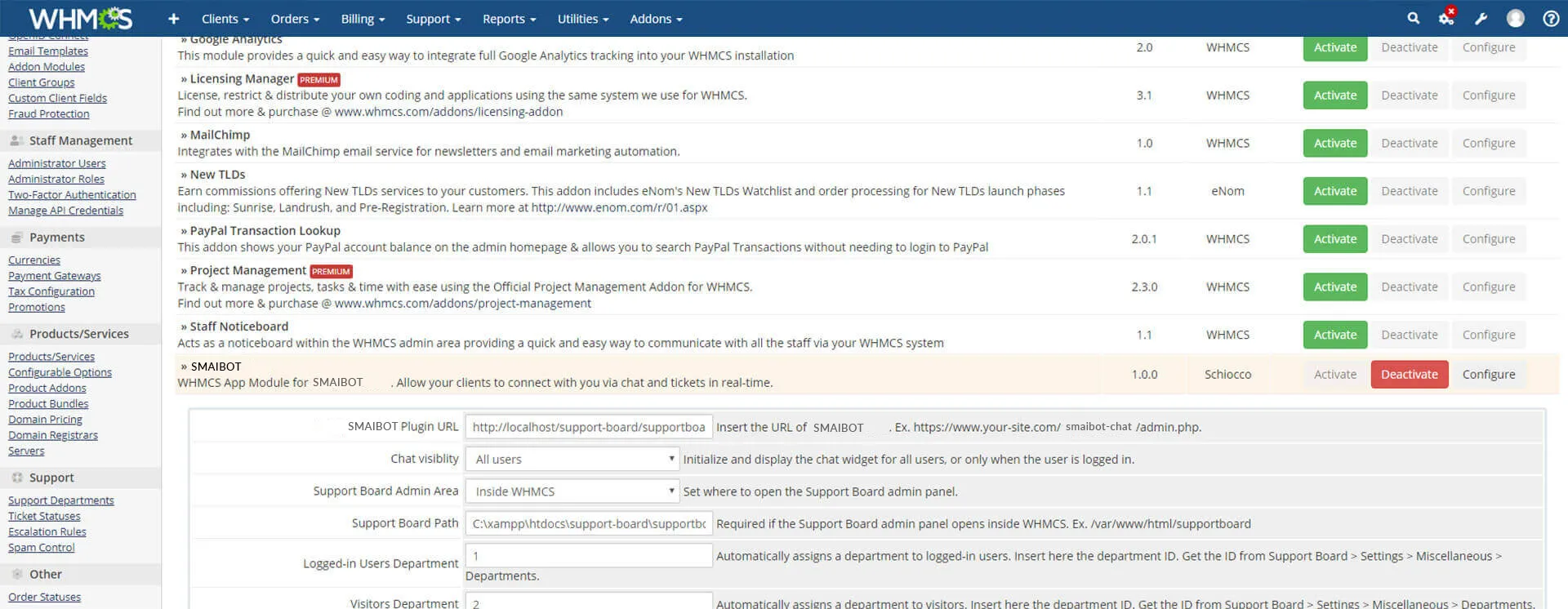Open Ticket Statuses link
The image size is (1568, 609).
pyautogui.click(x=44, y=516)
